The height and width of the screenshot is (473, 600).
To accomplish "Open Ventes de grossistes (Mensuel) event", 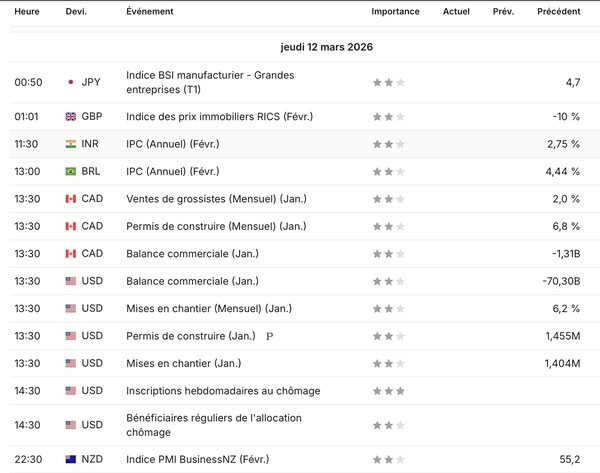I will click(x=216, y=199).
